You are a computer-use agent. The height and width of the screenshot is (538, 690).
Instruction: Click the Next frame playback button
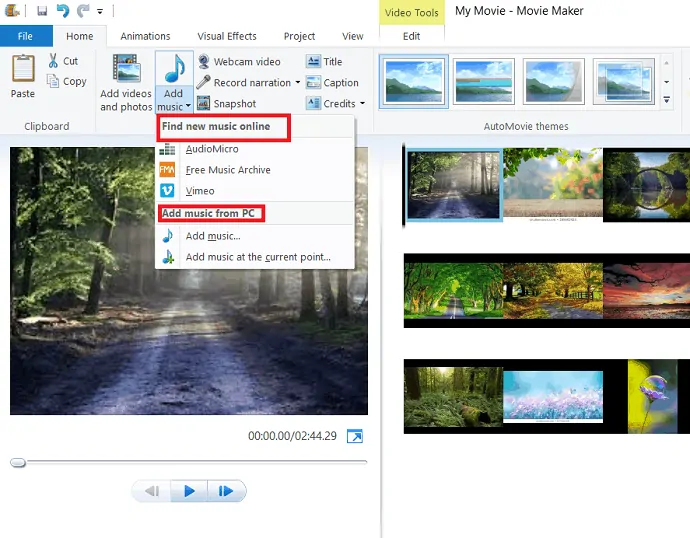[226, 491]
